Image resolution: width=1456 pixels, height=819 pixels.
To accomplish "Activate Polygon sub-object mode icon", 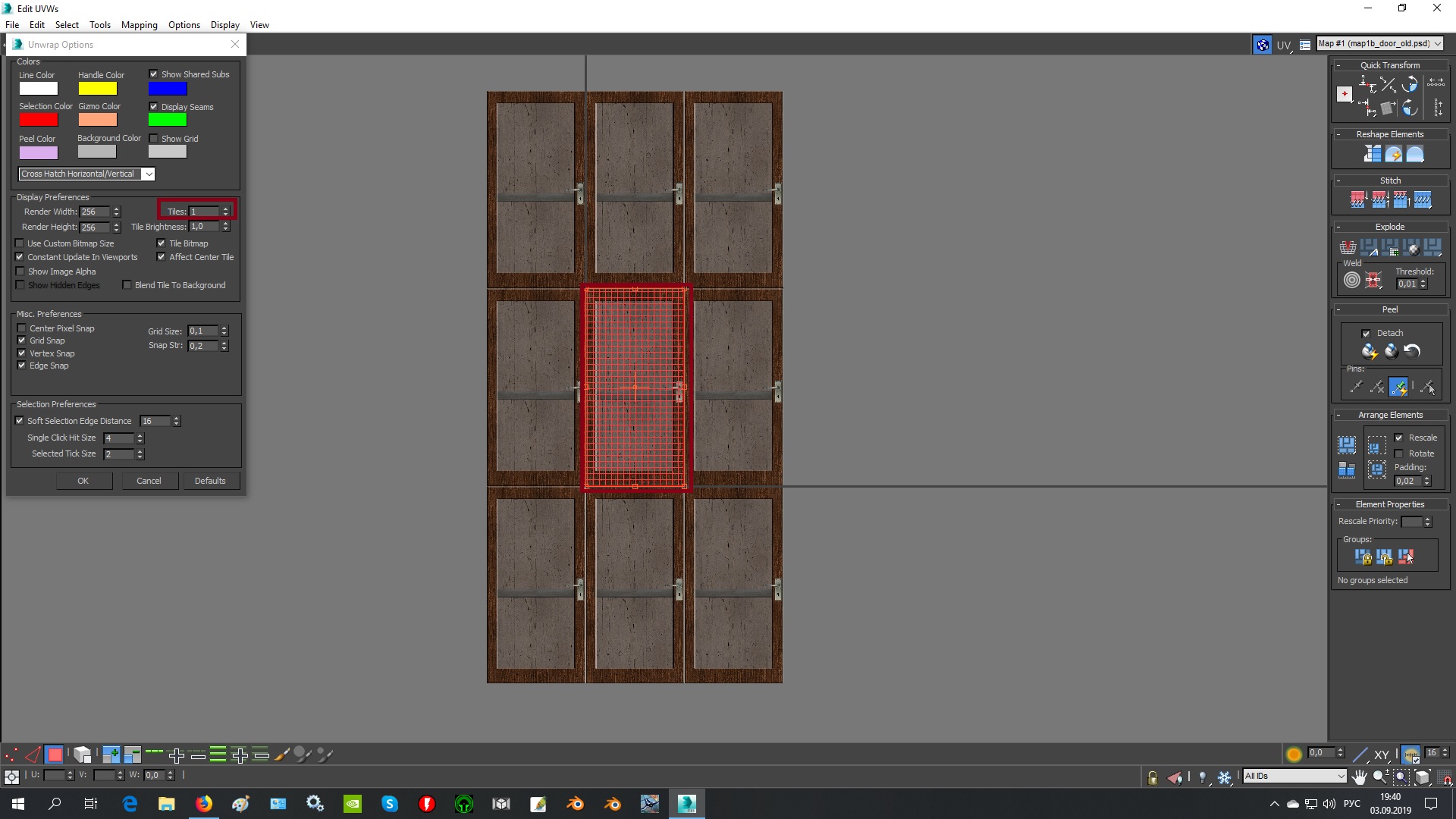I will point(55,755).
